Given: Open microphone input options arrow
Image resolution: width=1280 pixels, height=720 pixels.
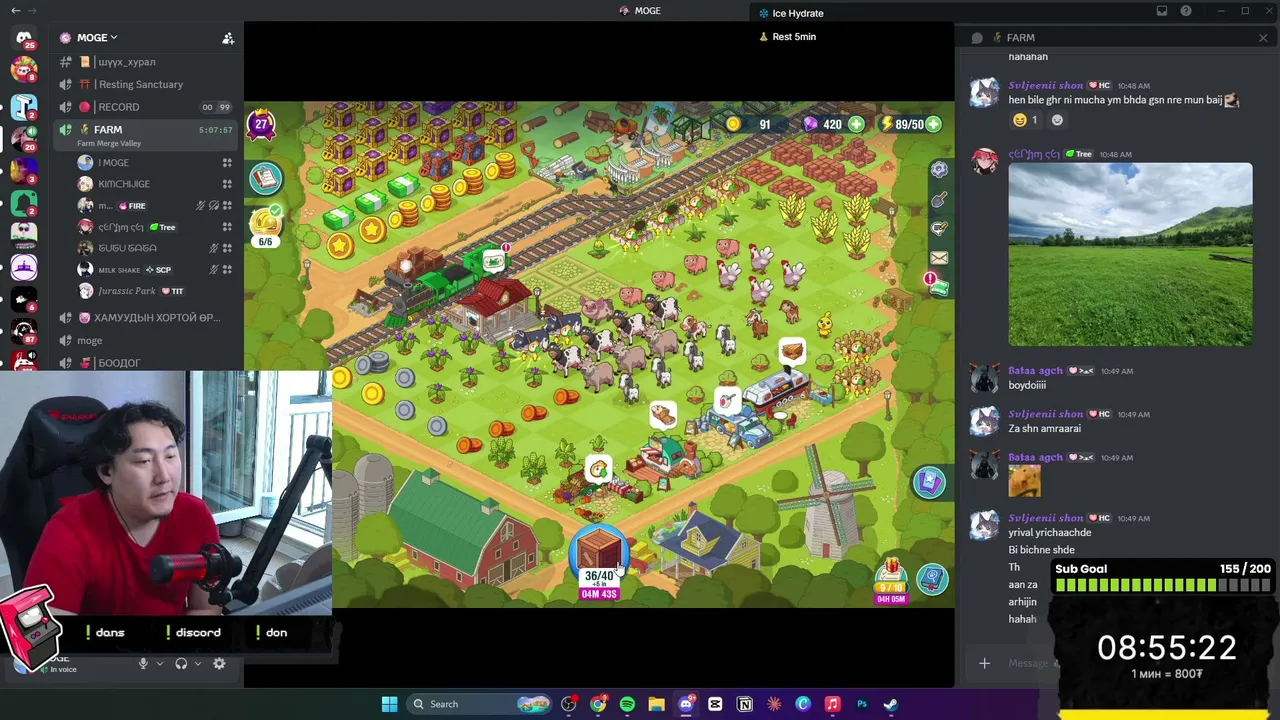Looking at the screenshot, I should coord(159,664).
